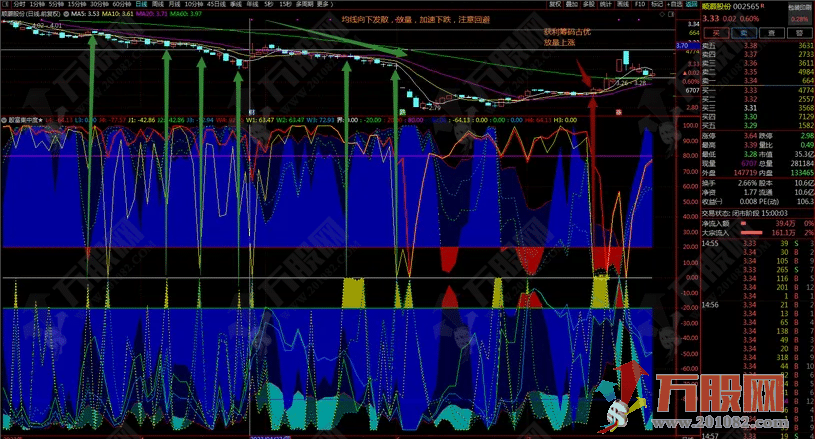The height and width of the screenshot is (439, 815).
Task: Click the 卖 sell button
Action: [x=744, y=33]
